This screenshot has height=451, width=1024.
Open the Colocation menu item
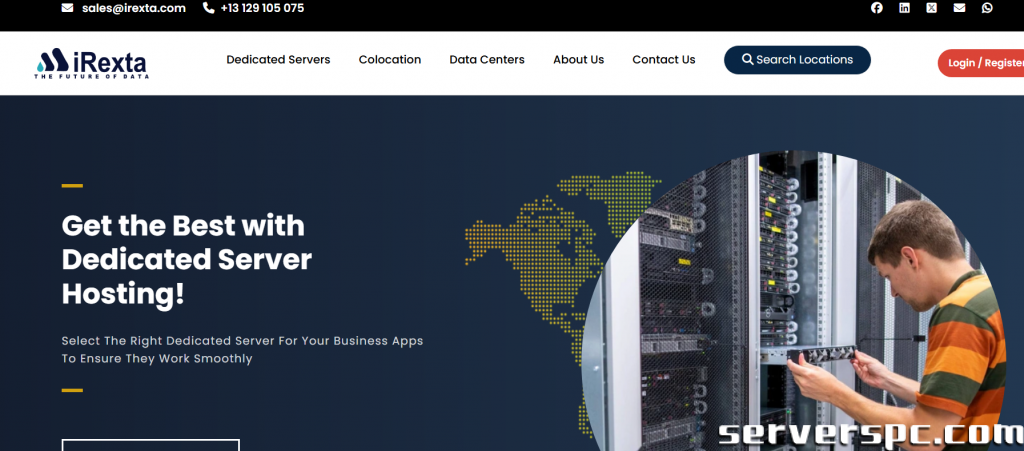[x=390, y=59]
